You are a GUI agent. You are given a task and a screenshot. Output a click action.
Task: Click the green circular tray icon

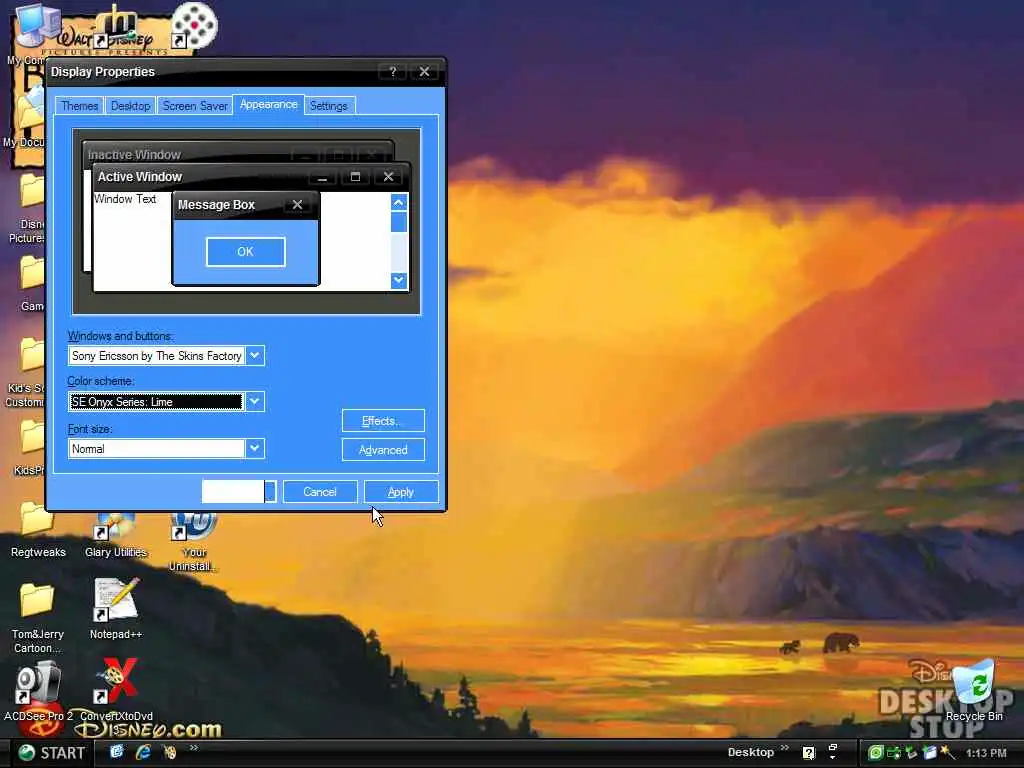coord(876,753)
